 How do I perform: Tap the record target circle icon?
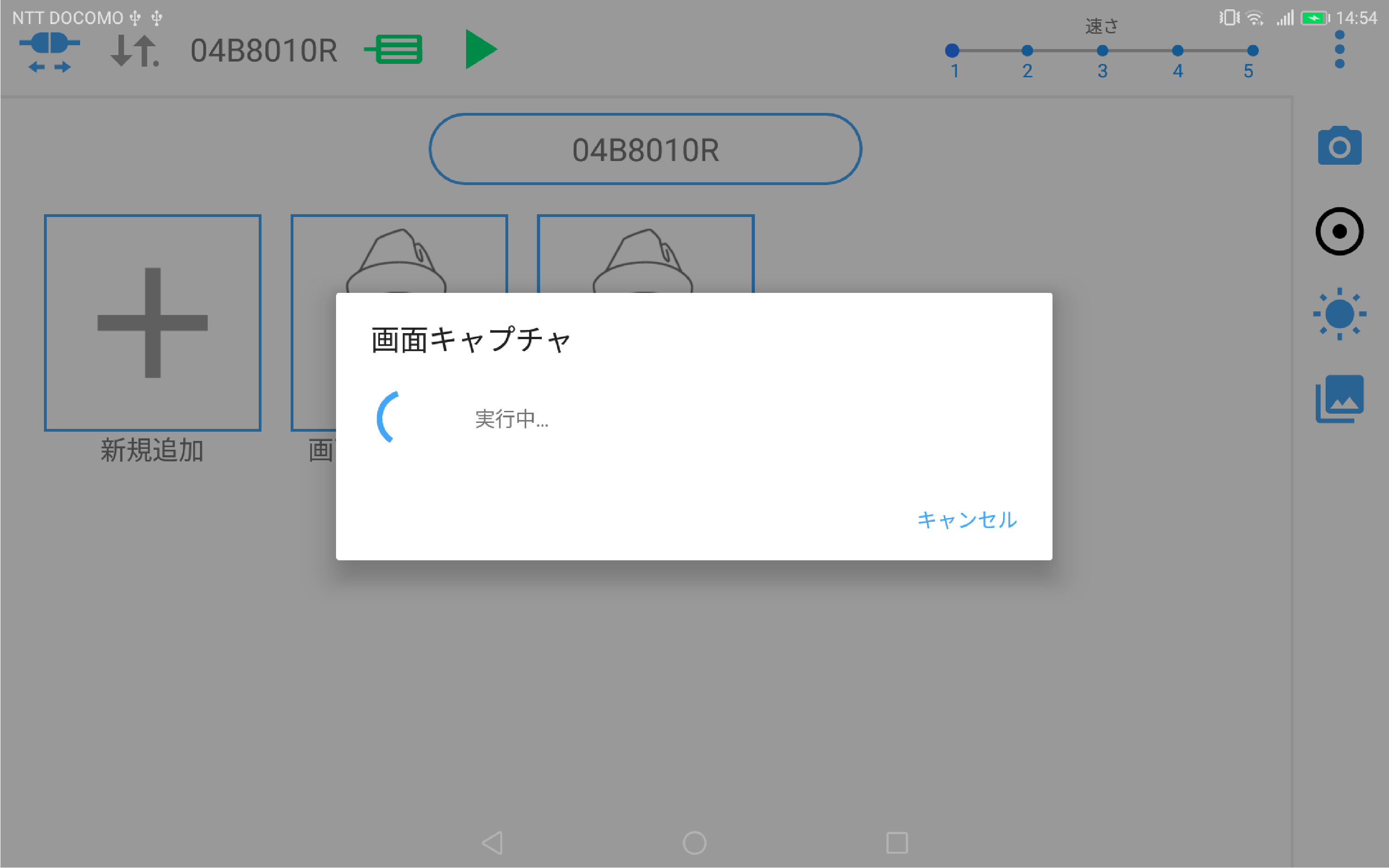[x=1339, y=231]
